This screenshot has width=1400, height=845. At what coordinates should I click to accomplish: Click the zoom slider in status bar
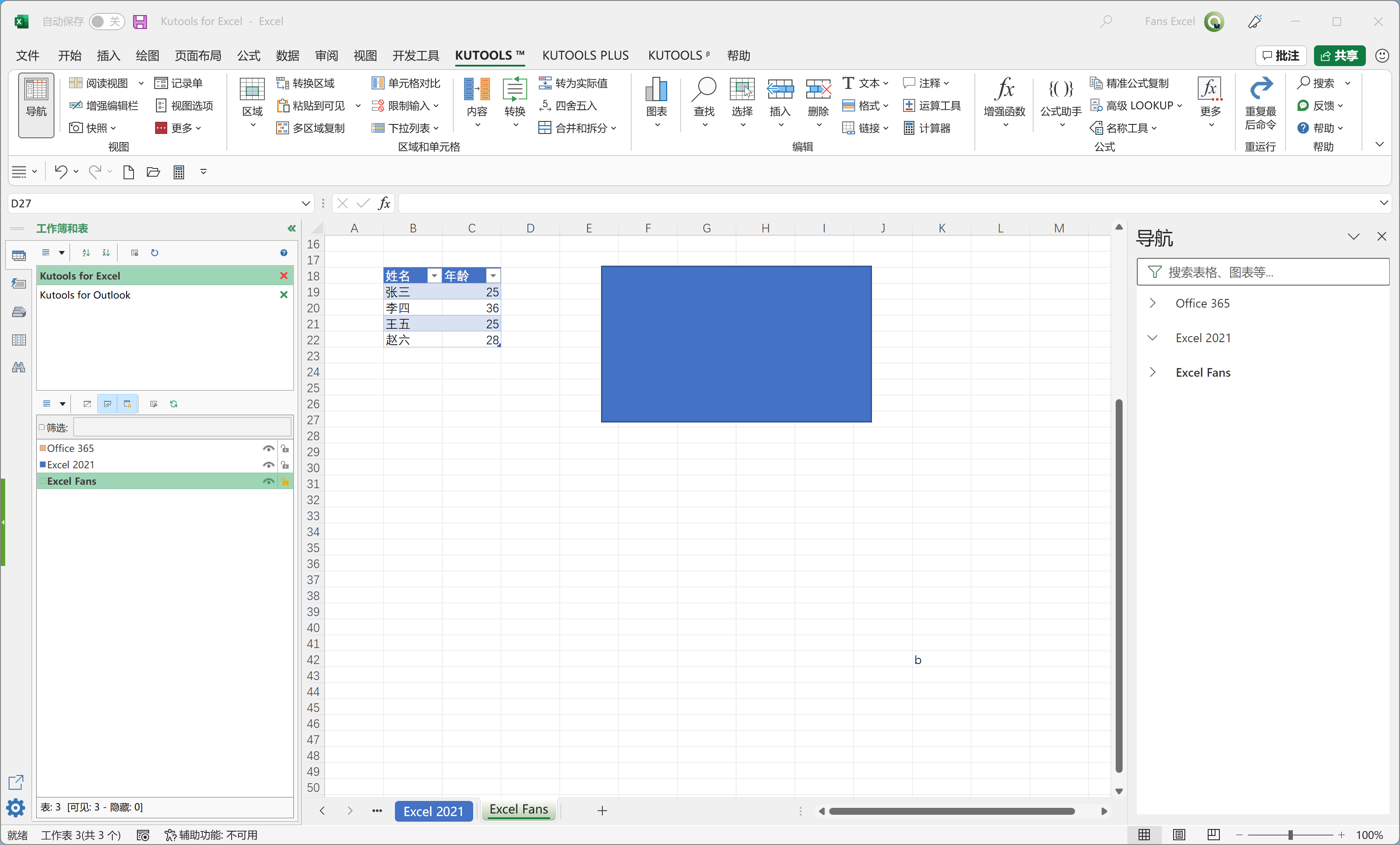tap(1290, 835)
